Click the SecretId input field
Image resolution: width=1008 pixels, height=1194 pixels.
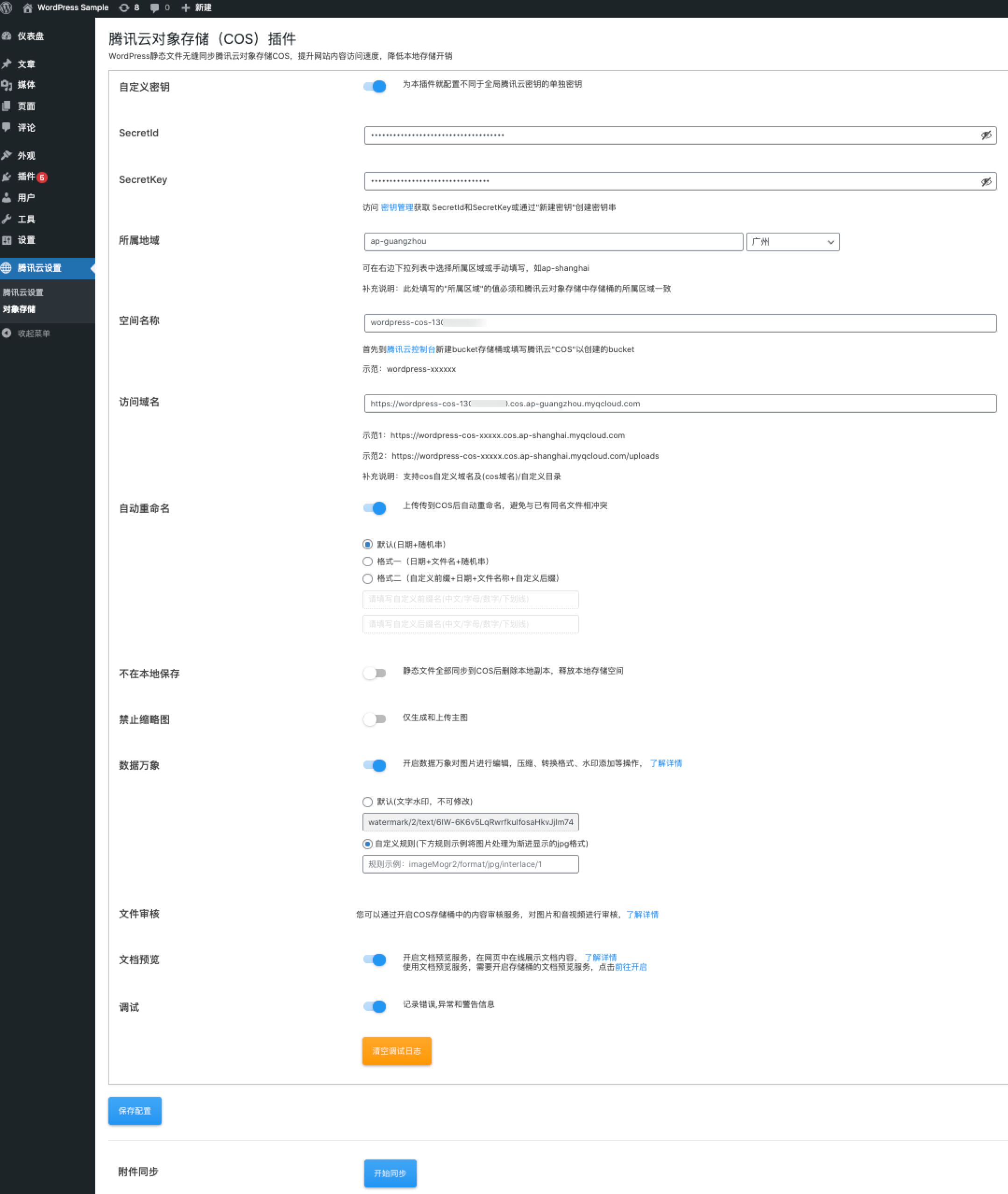click(x=680, y=135)
